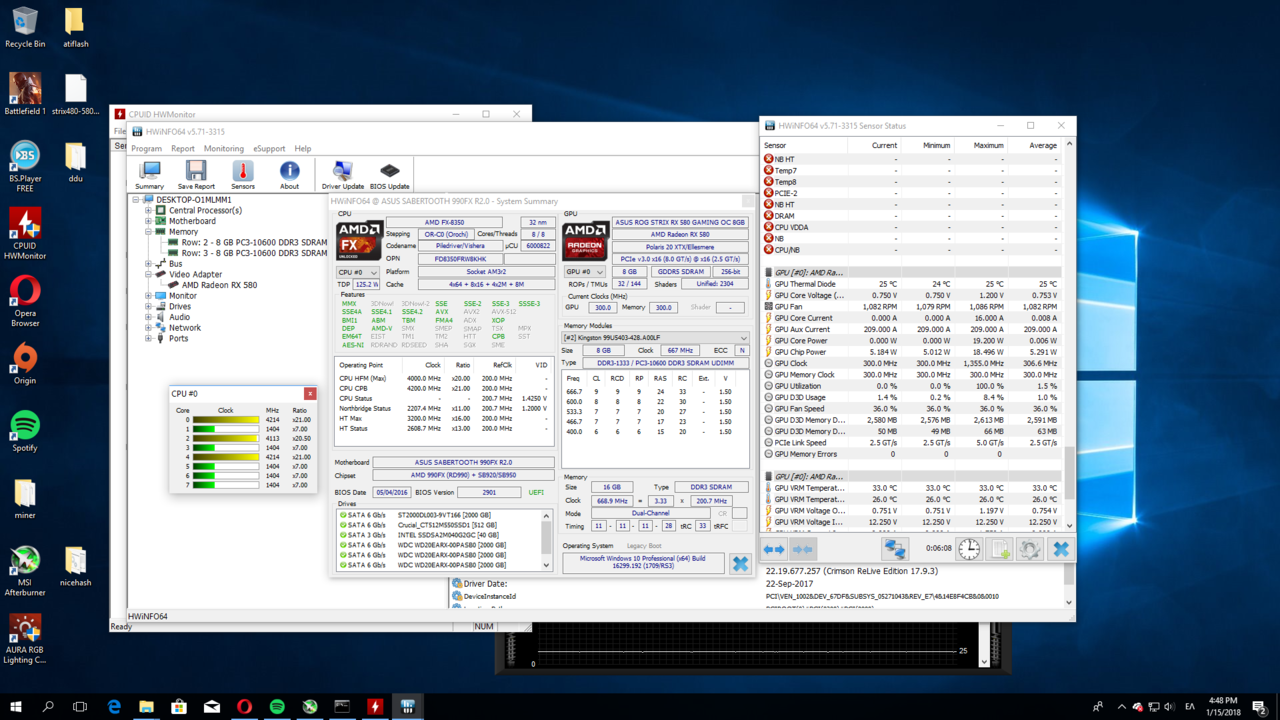Collapse the Video Adapter tree node
Image resolution: width=1280 pixels, height=720 pixels.
click(148, 274)
